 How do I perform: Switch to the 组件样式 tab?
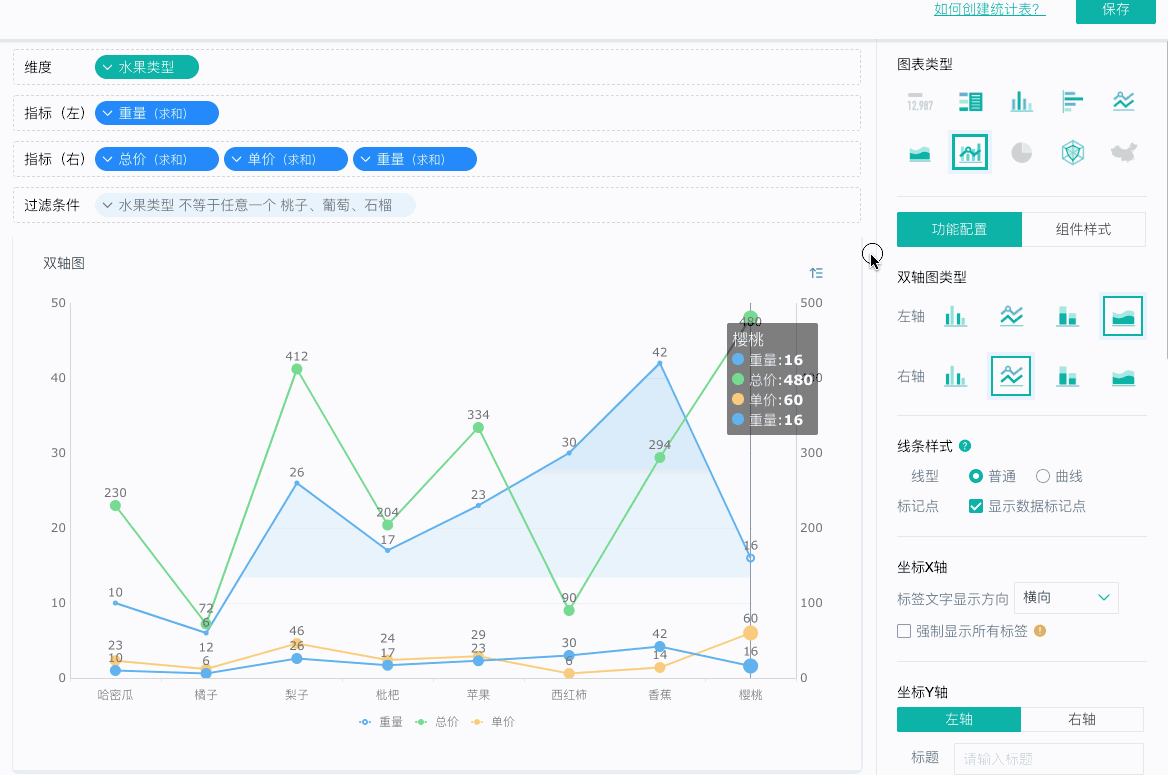point(1083,229)
